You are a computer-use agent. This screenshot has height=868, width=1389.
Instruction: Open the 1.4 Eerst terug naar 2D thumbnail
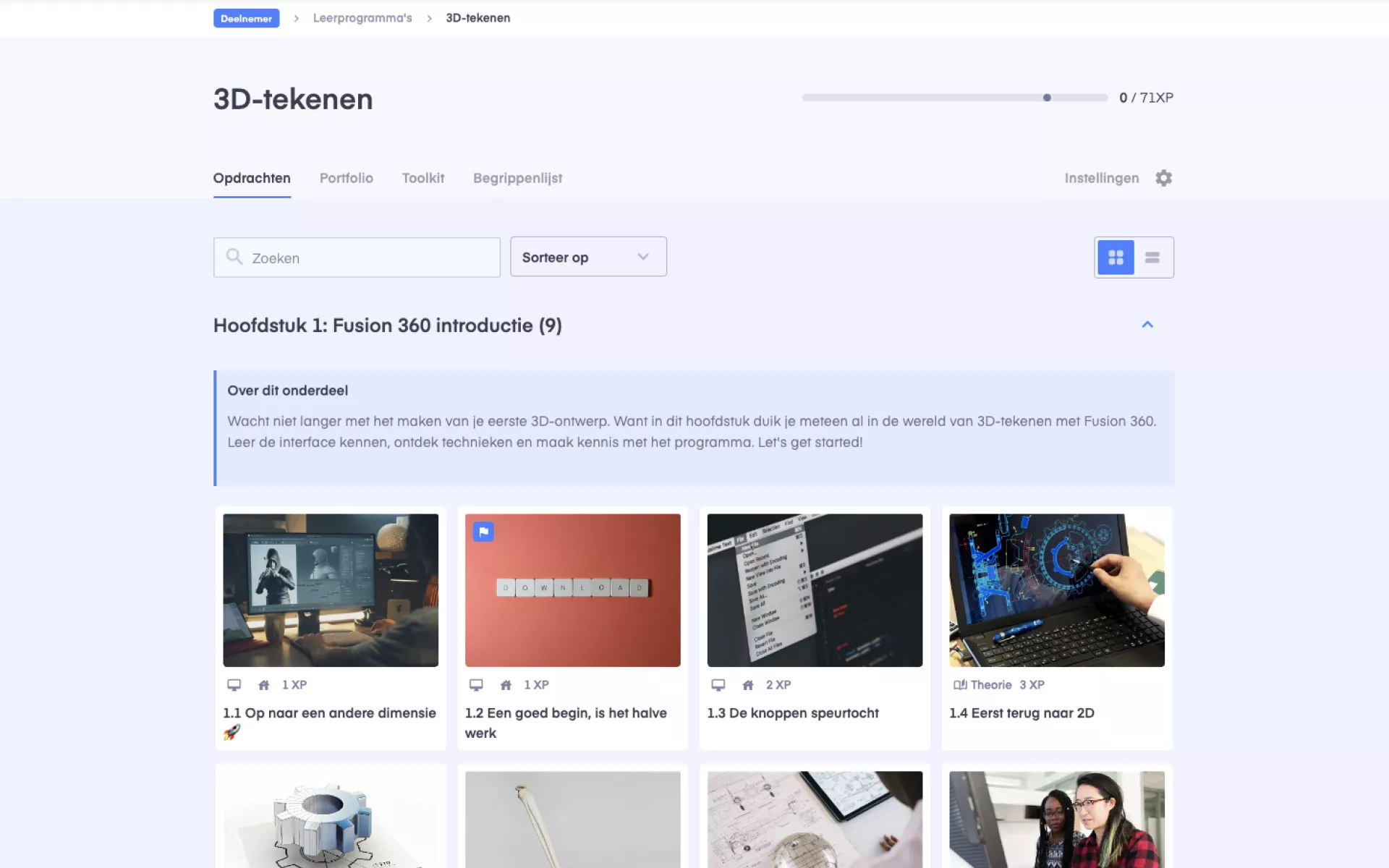pyautogui.click(x=1056, y=590)
